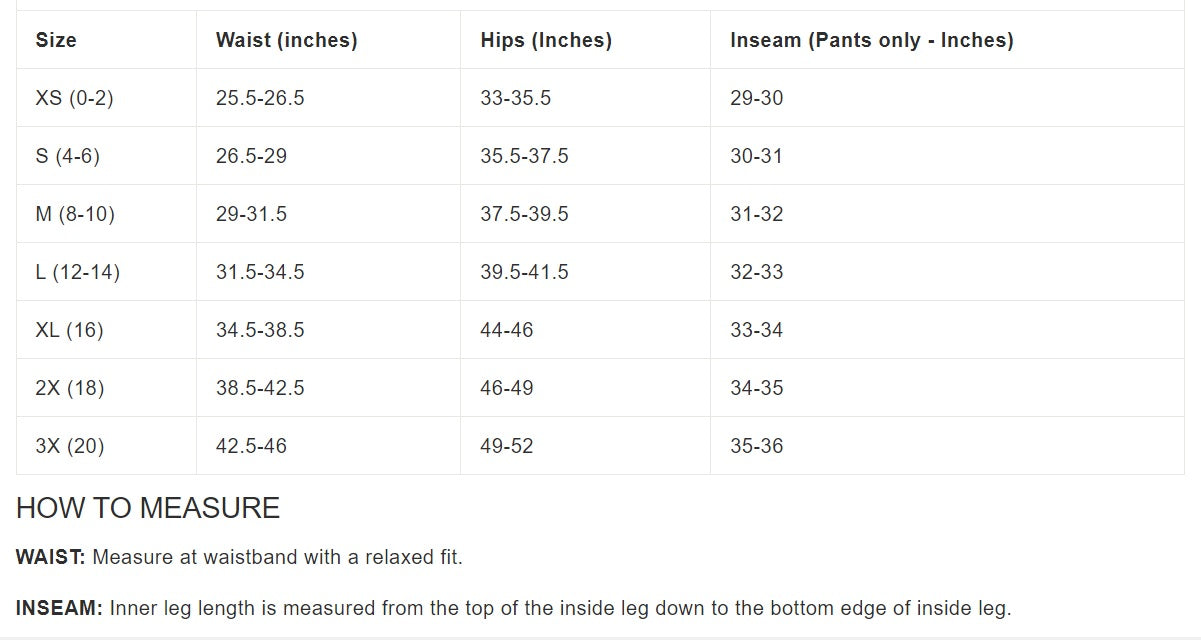This screenshot has width=1201, height=640.
Task: Click hips value 37.5-39.5
Action: (x=524, y=214)
